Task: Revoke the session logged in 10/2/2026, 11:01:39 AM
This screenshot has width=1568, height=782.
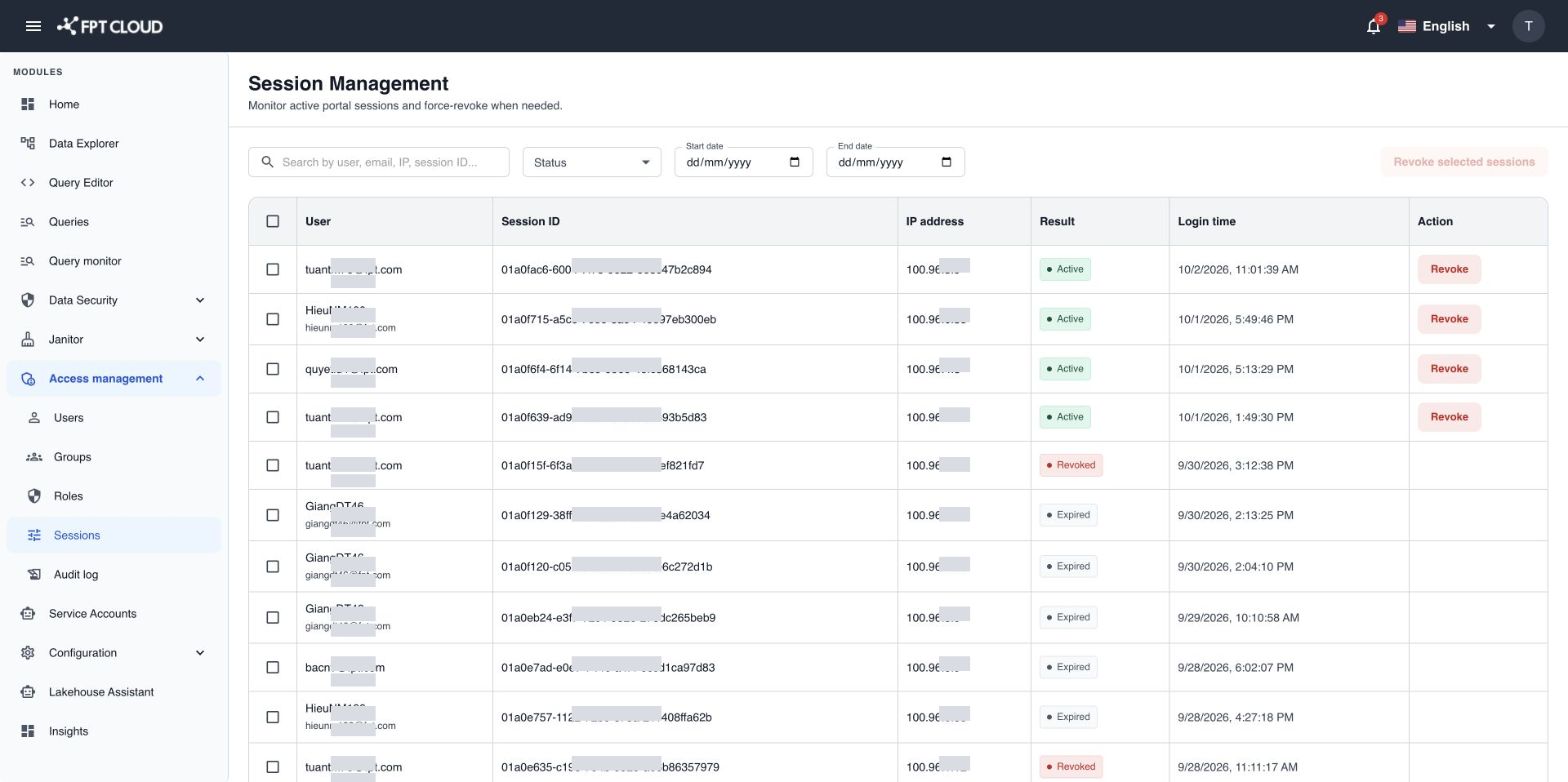Action: 1449,269
